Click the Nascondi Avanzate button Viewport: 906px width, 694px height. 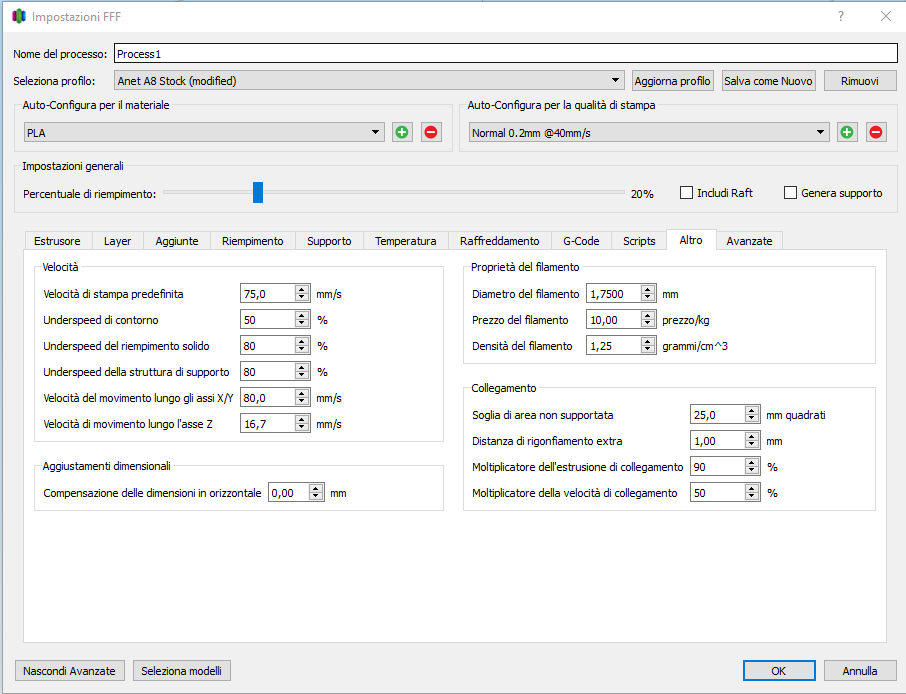coord(69,671)
